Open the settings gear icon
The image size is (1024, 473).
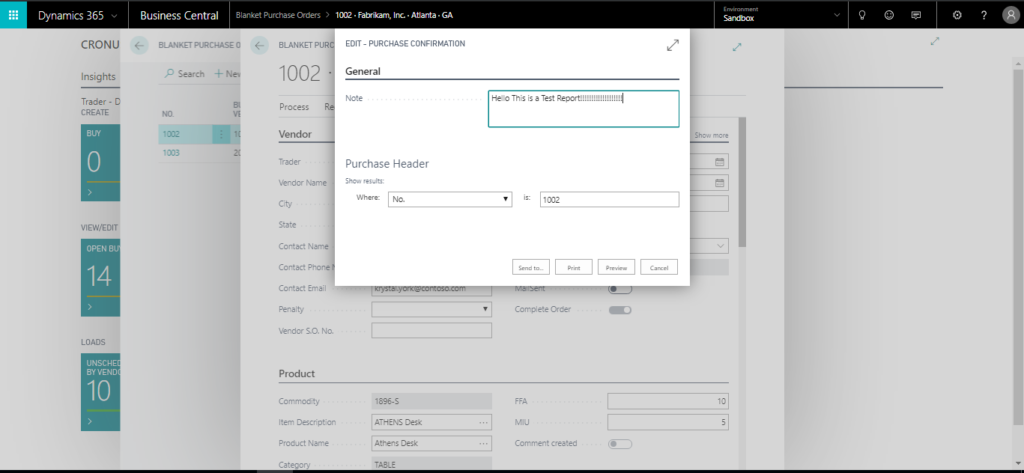pos(957,16)
